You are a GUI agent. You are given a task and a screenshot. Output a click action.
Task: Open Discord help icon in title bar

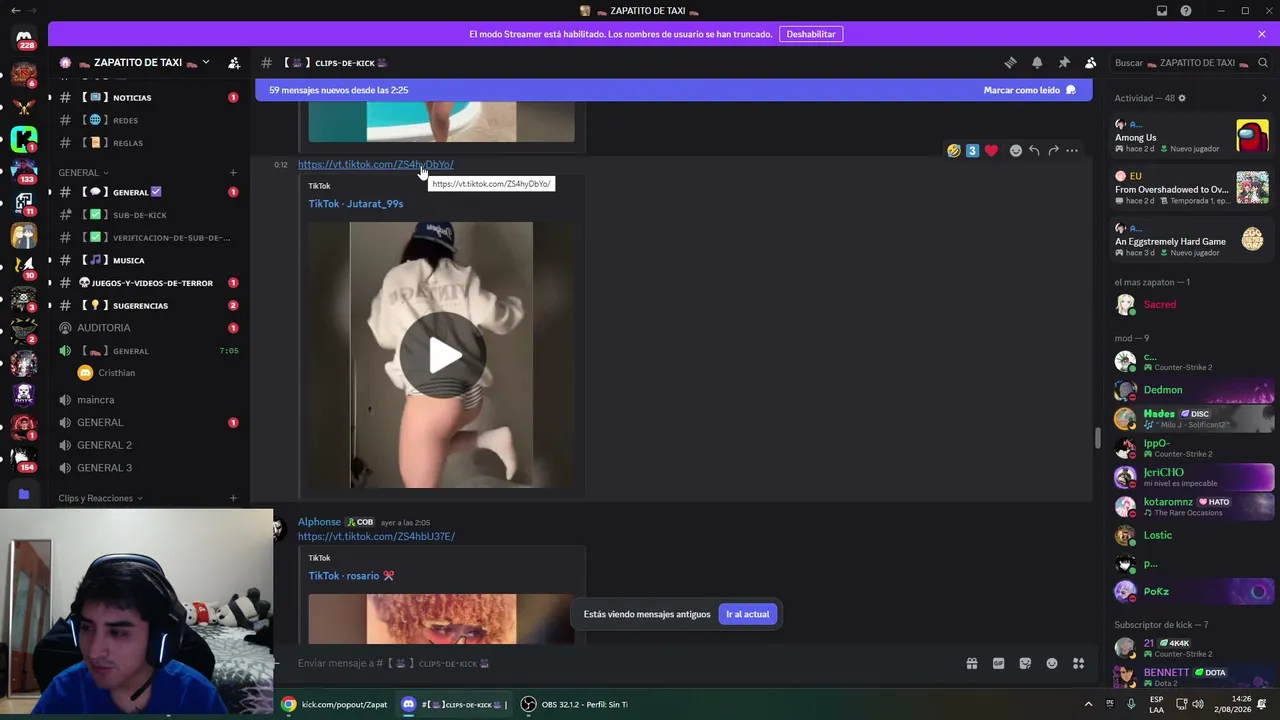pyautogui.click(x=1186, y=11)
